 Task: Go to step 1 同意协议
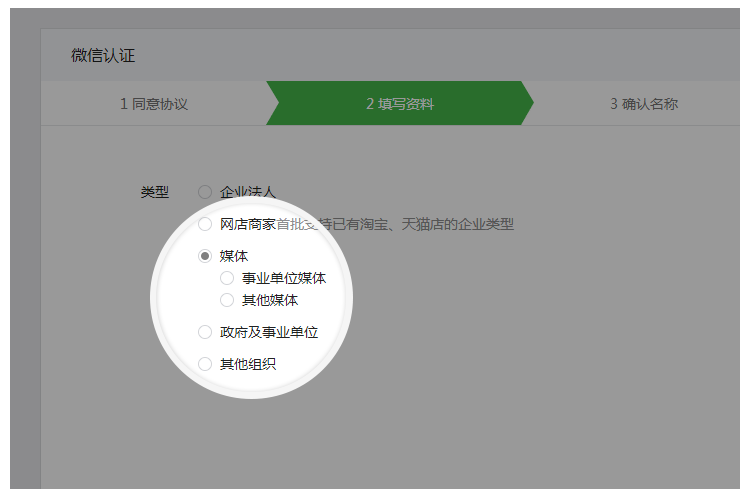coord(154,104)
